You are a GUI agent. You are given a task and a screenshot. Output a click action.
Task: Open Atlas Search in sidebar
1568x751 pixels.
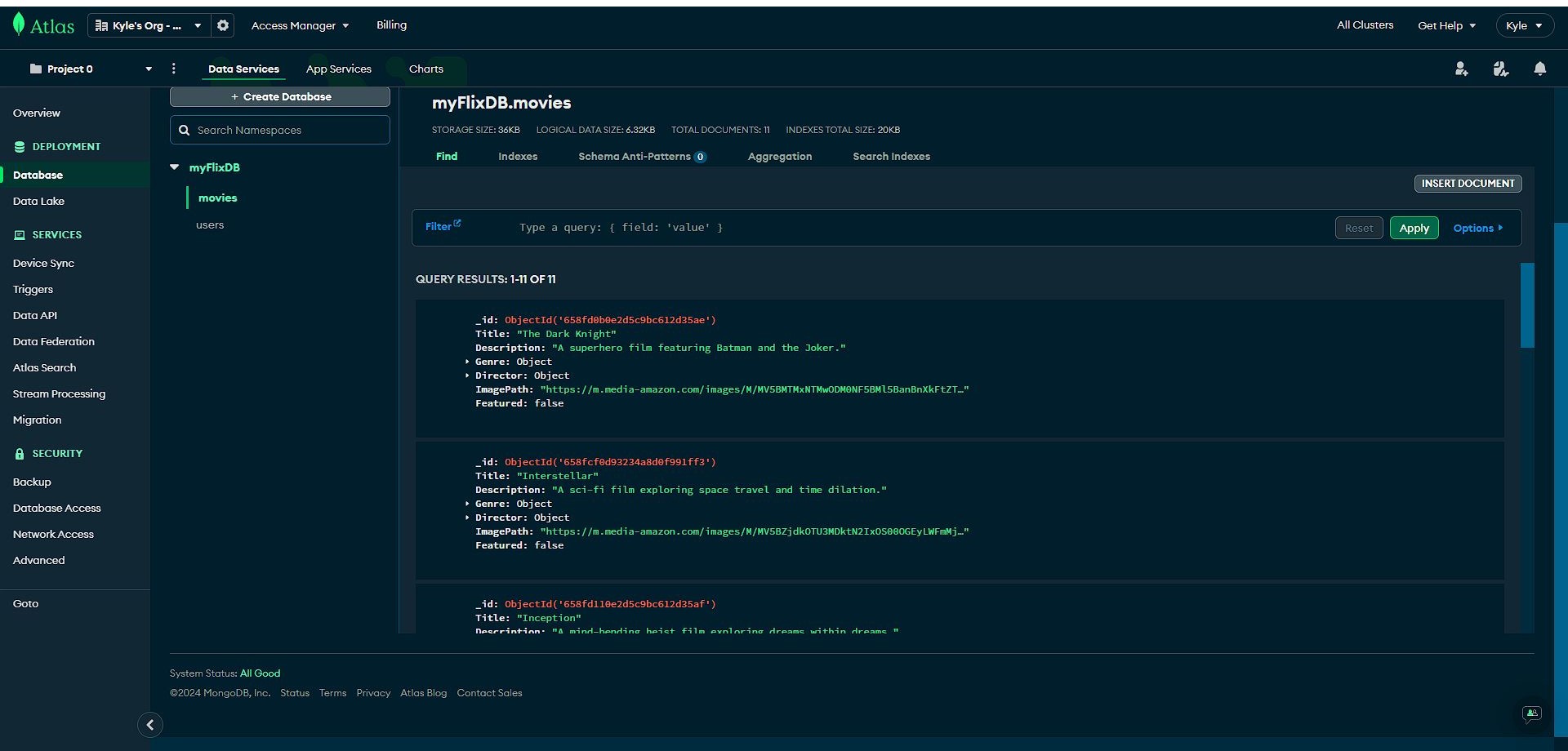[x=44, y=367]
